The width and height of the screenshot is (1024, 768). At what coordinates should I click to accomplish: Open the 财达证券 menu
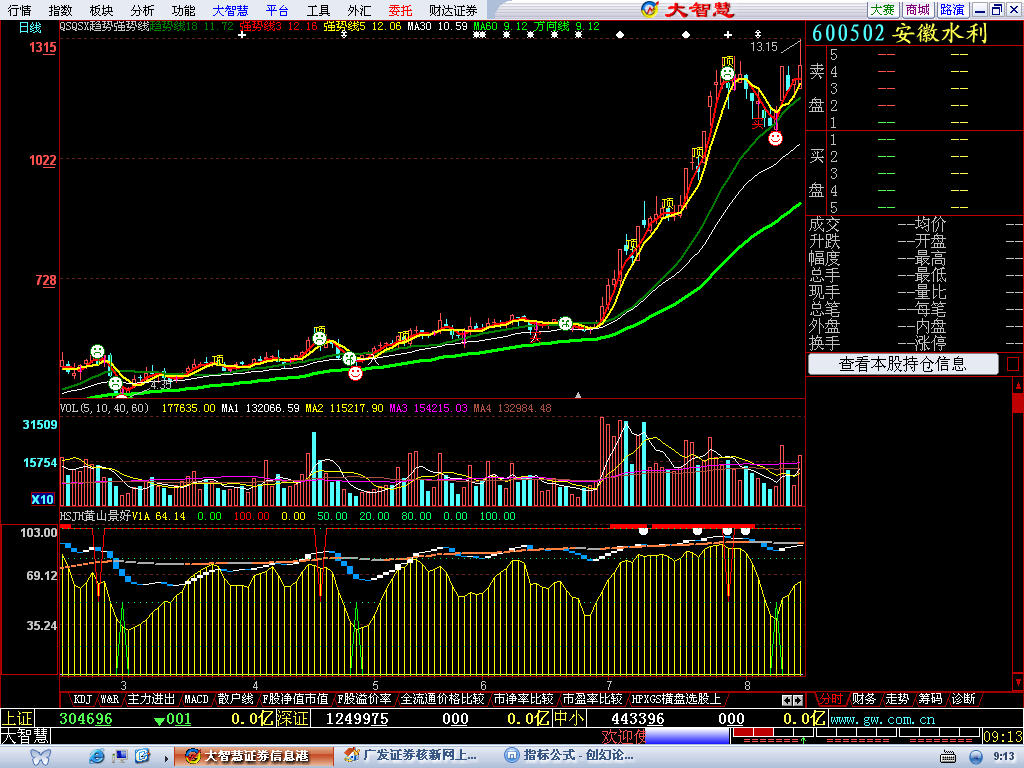coord(453,10)
